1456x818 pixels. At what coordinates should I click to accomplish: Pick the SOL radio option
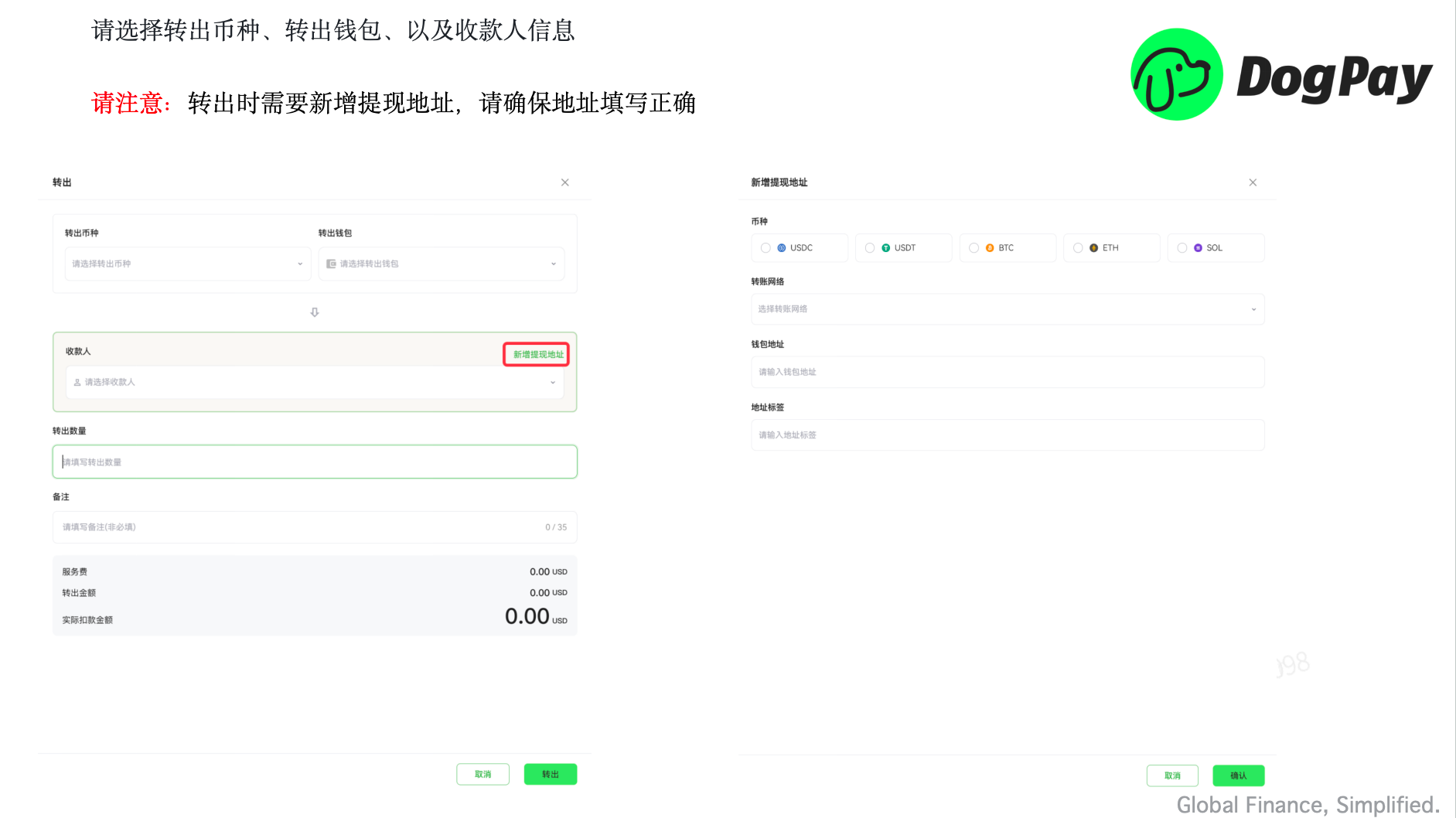tap(1182, 248)
